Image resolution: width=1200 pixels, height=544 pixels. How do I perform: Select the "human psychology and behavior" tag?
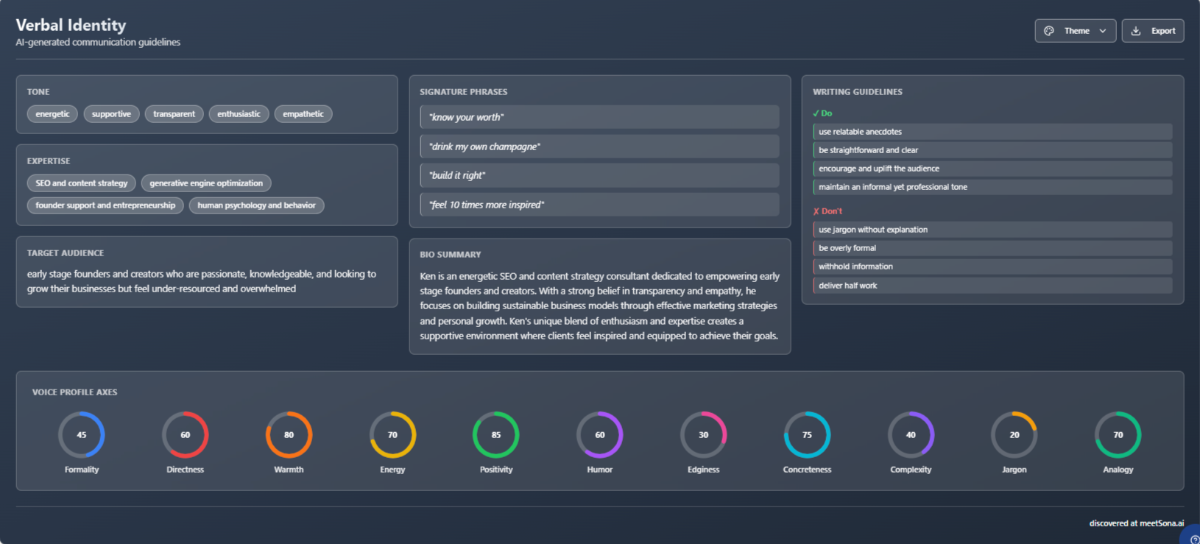[257, 205]
